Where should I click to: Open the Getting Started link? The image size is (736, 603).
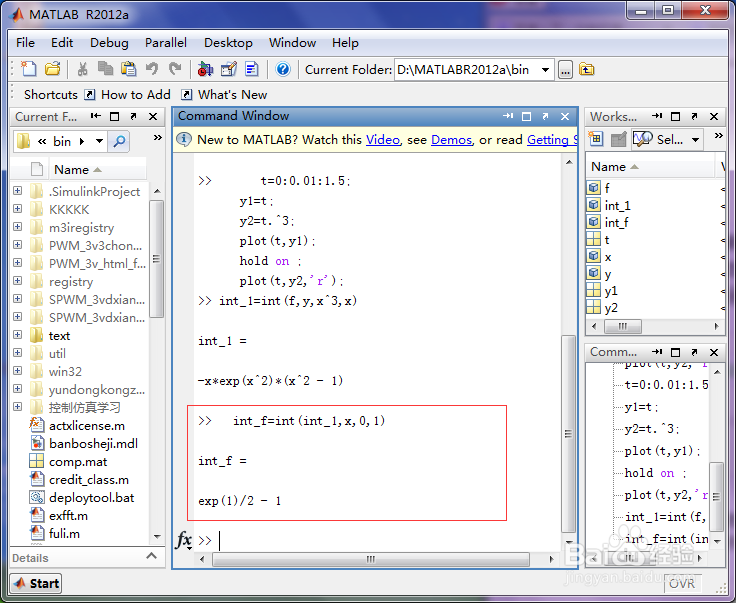pyautogui.click(x=552, y=140)
